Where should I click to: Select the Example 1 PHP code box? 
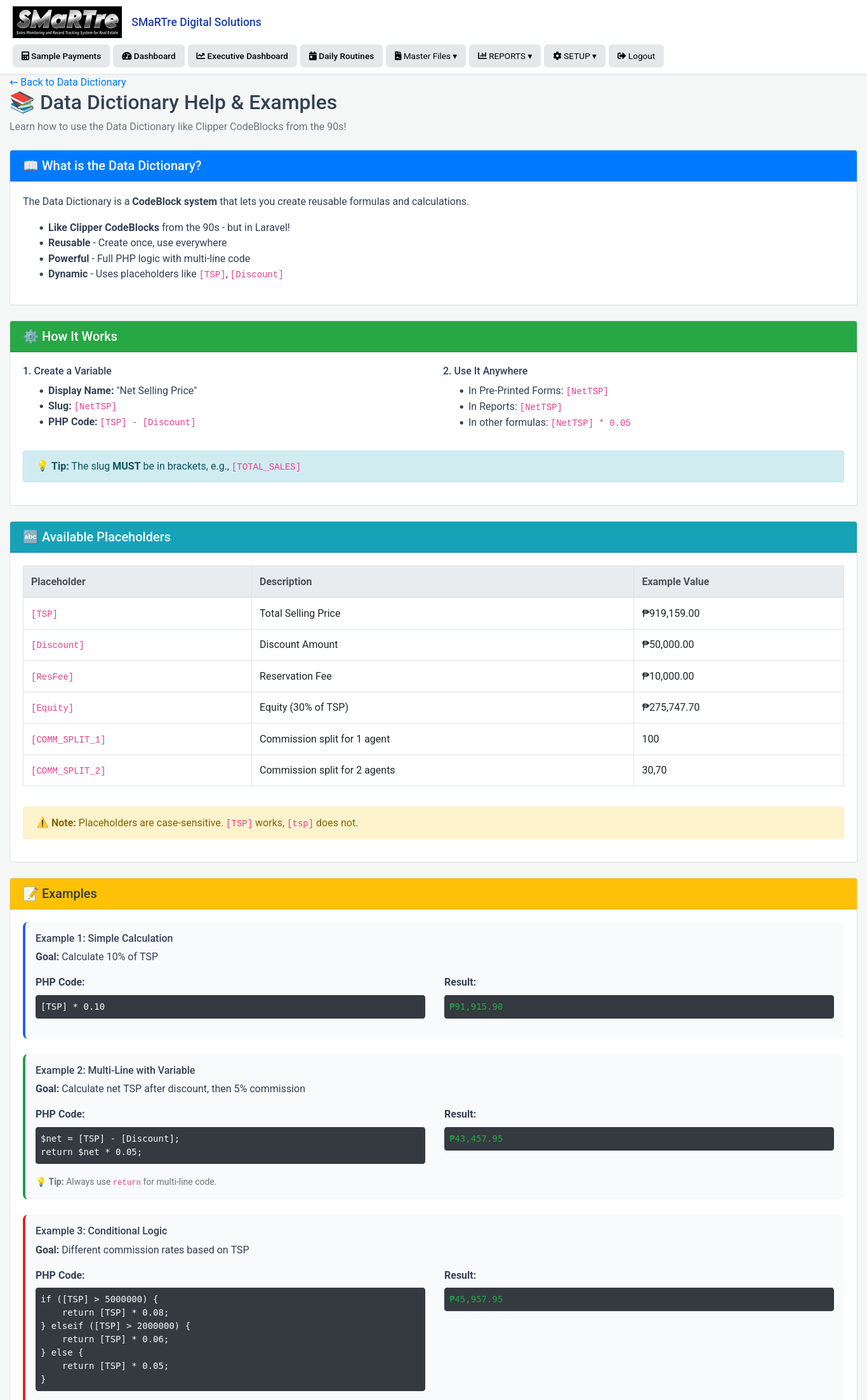[x=230, y=1007]
